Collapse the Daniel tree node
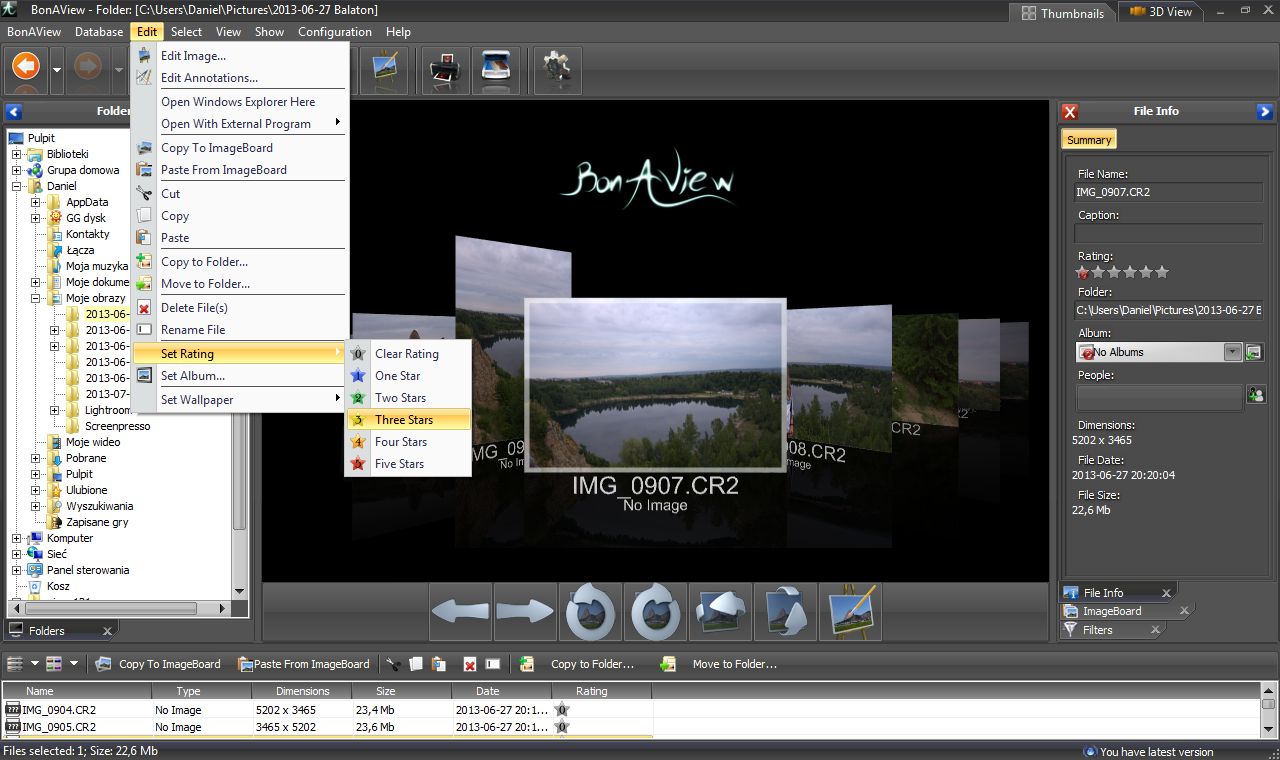Viewport: 1280px width, 760px height. [17, 186]
